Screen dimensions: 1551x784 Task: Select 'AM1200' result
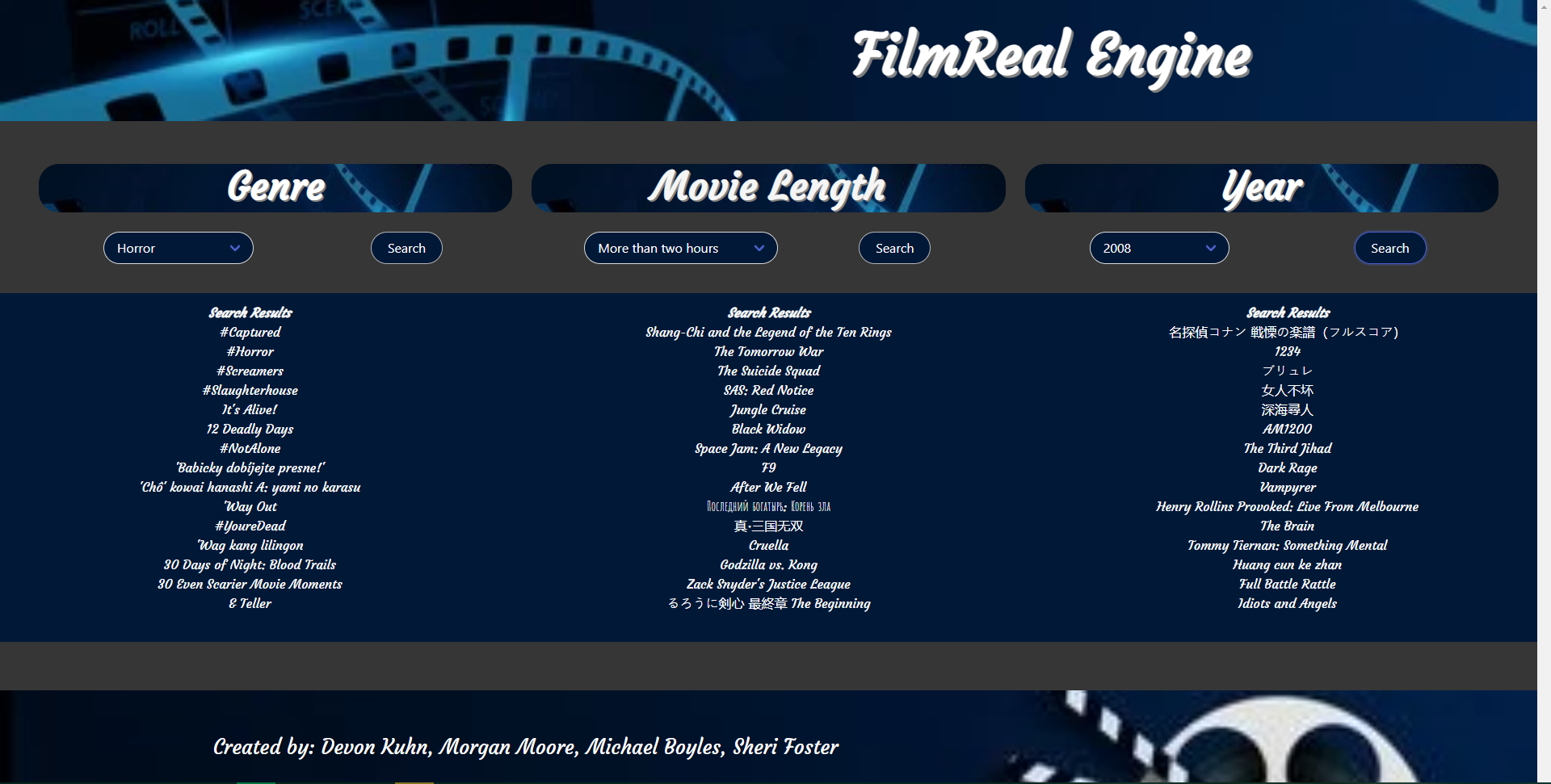[x=1288, y=429]
